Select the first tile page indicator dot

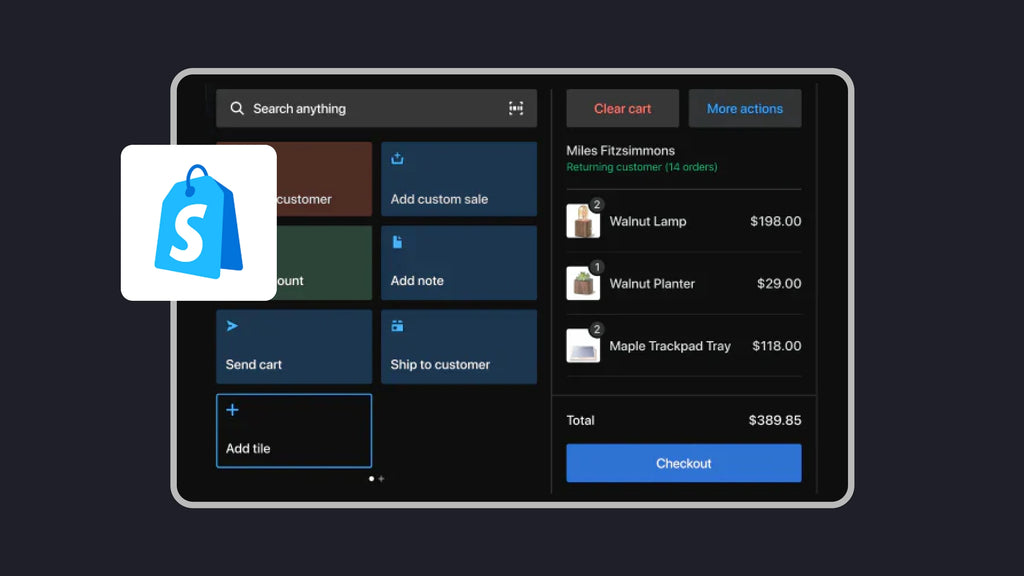tap(371, 479)
